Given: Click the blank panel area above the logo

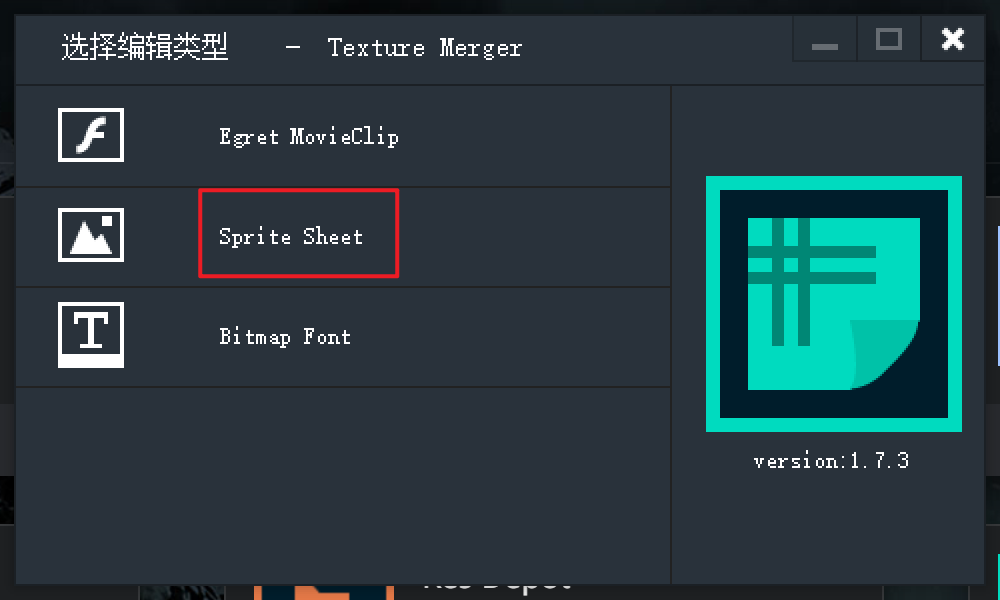Looking at the screenshot, I should [828, 131].
